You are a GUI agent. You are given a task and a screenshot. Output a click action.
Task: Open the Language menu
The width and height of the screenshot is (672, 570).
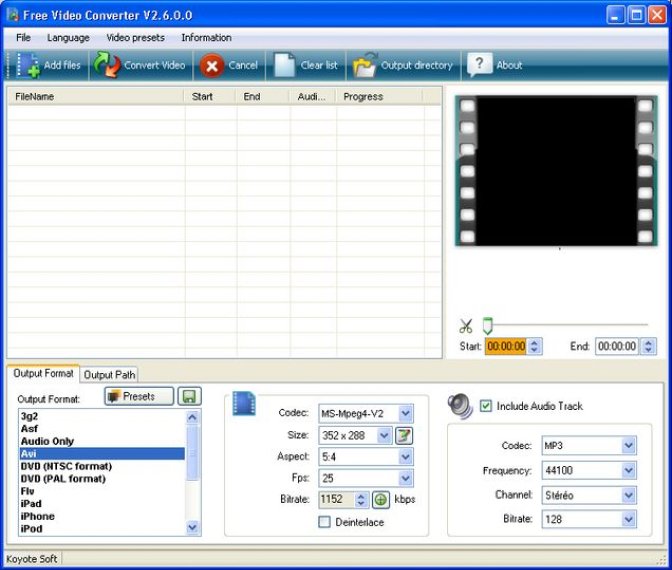[68, 38]
